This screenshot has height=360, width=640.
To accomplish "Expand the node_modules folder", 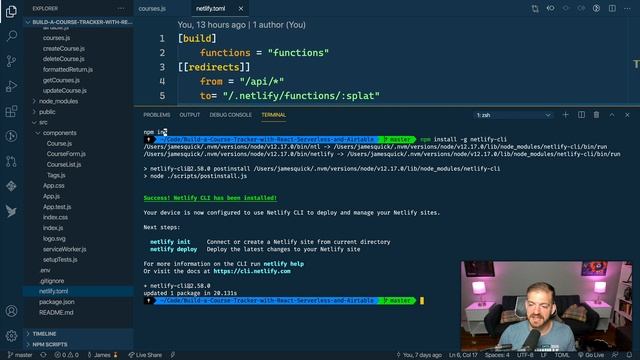I will coord(58,101).
